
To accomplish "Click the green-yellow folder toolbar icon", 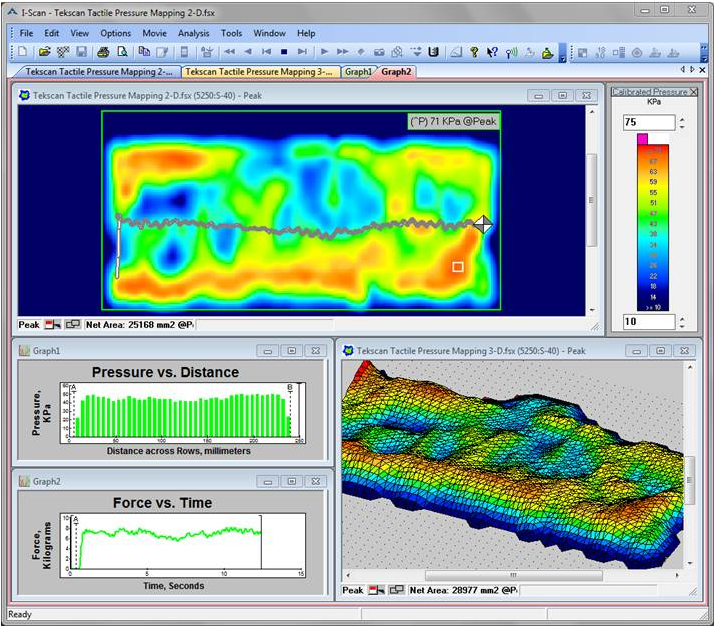I will (x=548, y=53).
